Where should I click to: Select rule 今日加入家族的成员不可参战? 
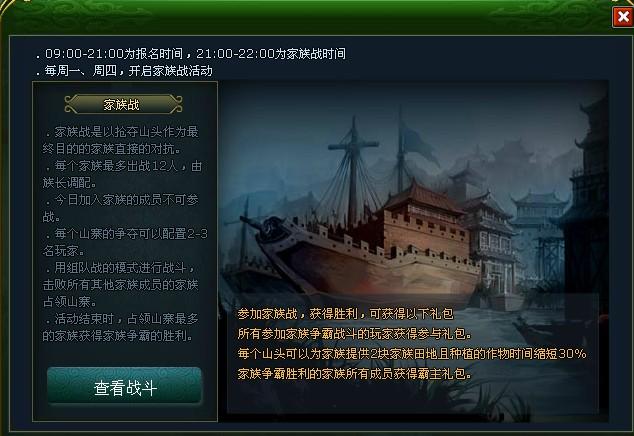(x=121, y=208)
